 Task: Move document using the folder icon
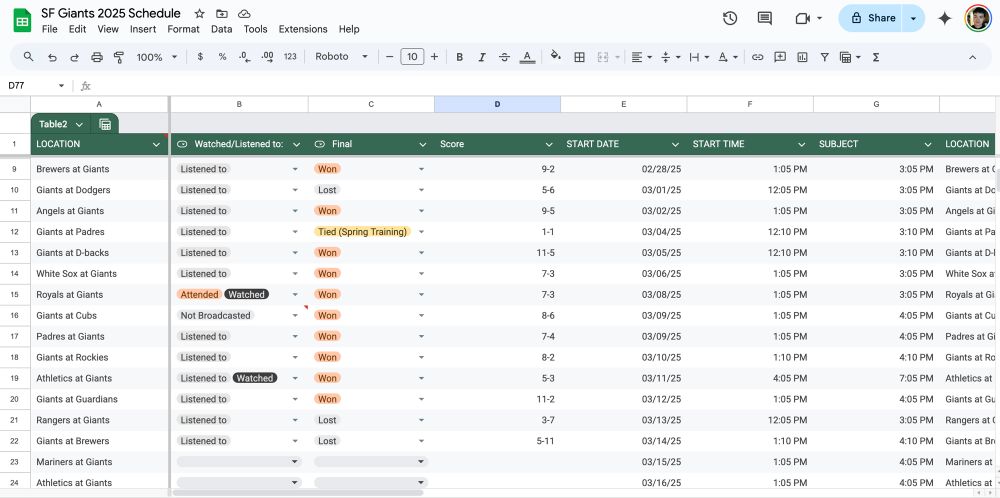tap(221, 13)
